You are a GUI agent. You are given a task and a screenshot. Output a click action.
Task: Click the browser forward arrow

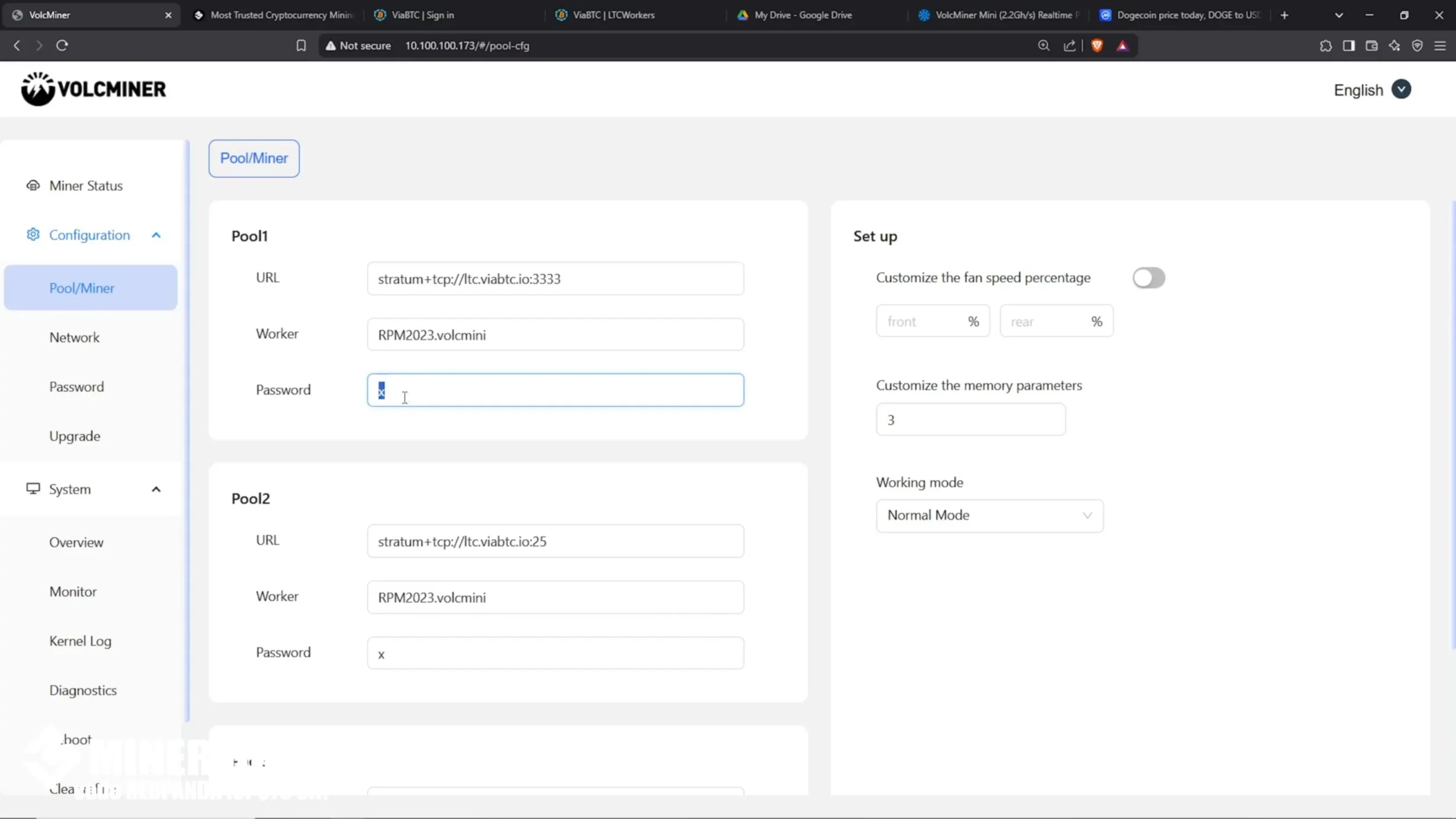click(39, 45)
